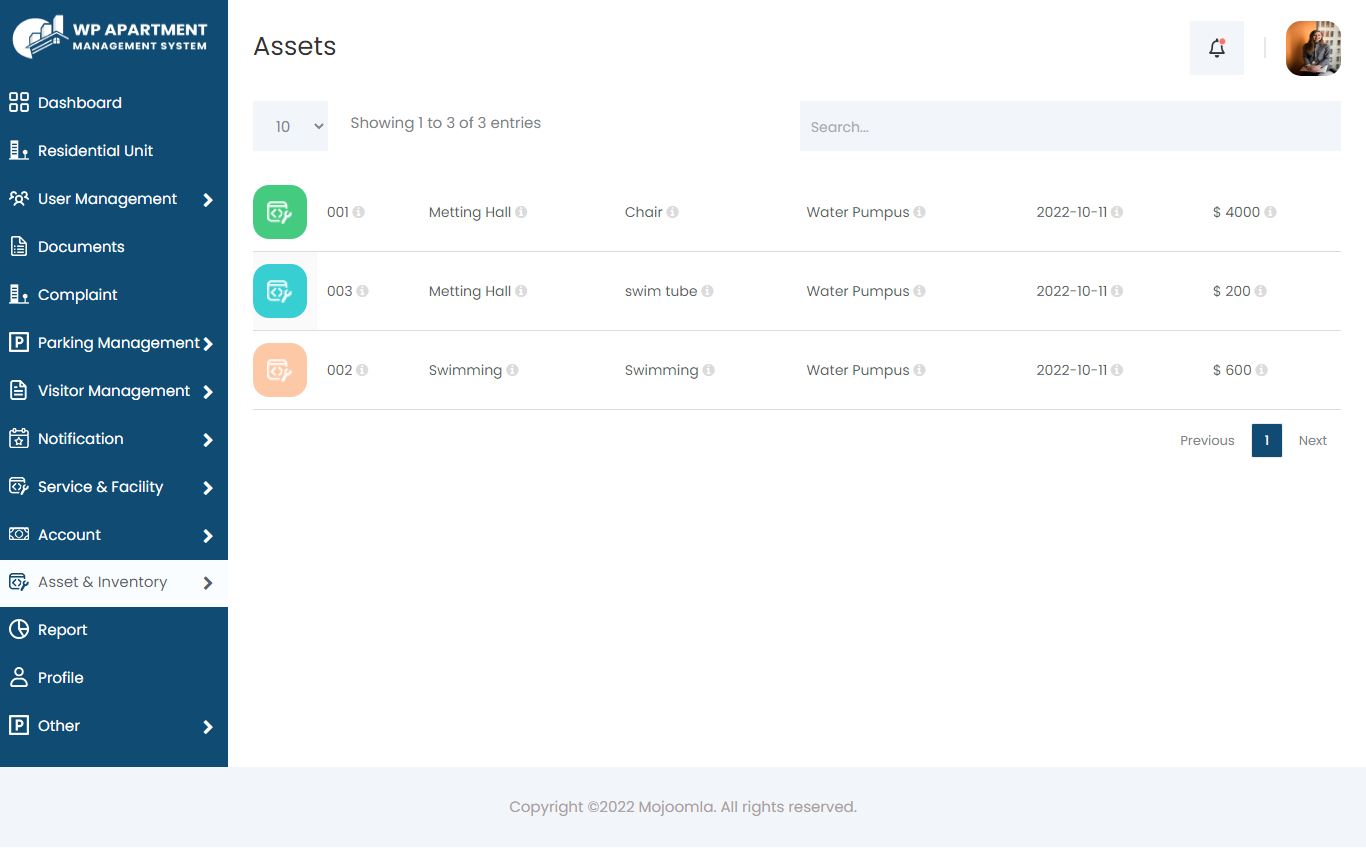1366x848 pixels.
Task: Click the Report pie chart icon
Action: (x=19, y=629)
